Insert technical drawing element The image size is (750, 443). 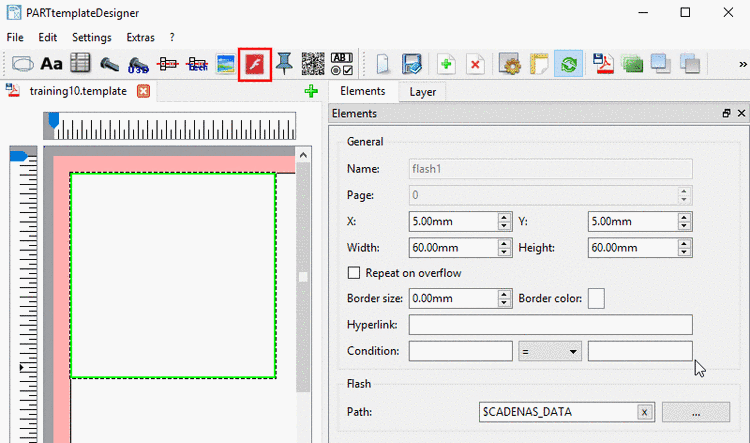click(197, 64)
